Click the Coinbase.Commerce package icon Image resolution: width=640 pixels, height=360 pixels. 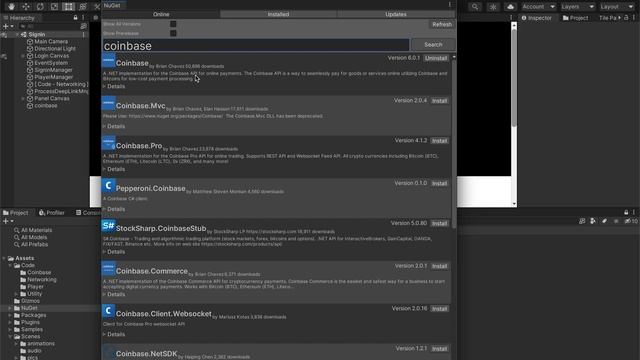(108, 269)
